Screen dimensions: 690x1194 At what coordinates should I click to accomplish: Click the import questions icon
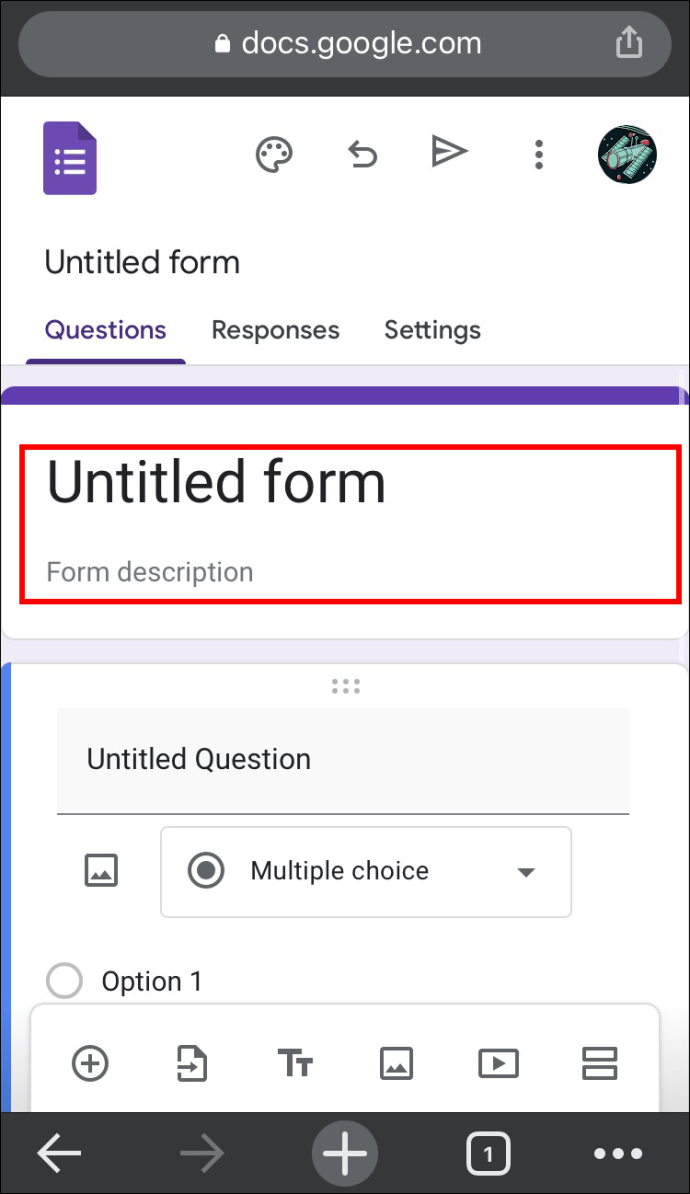pyautogui.click(x=192, y=1063)
